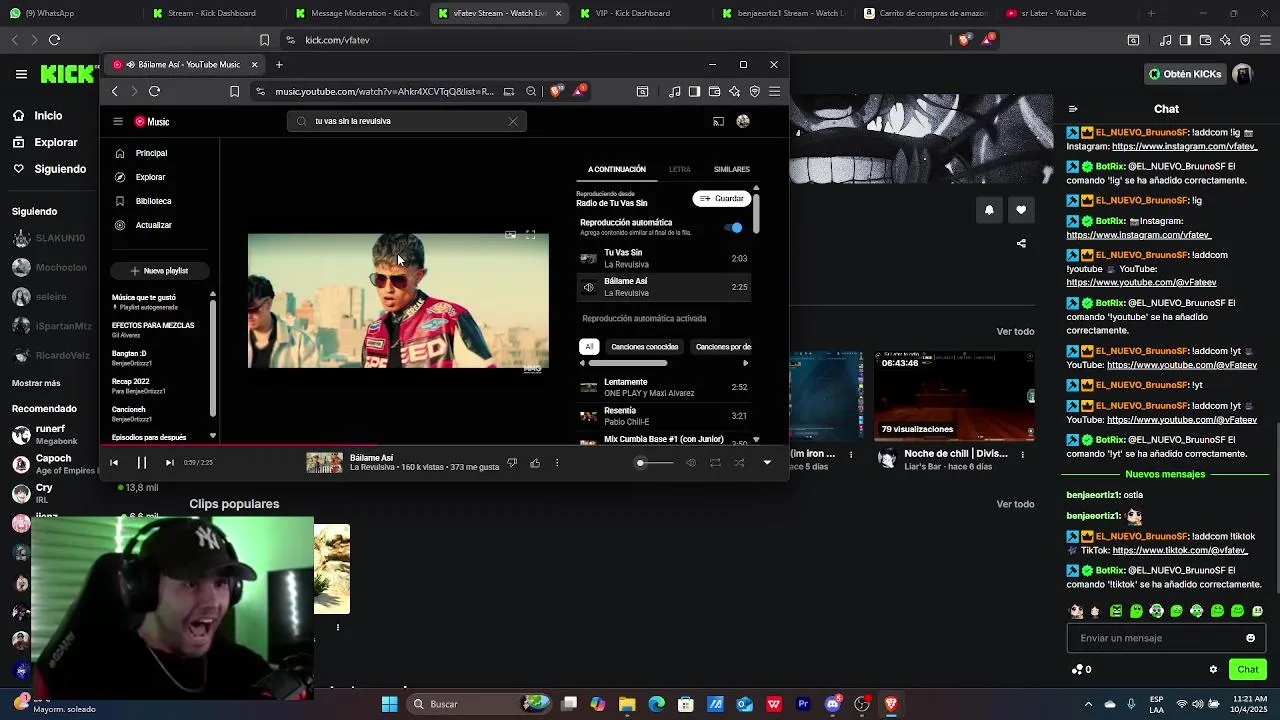Jump to Nuevos mensajes in chat
1280x720 pixels.
(1165, 474)
